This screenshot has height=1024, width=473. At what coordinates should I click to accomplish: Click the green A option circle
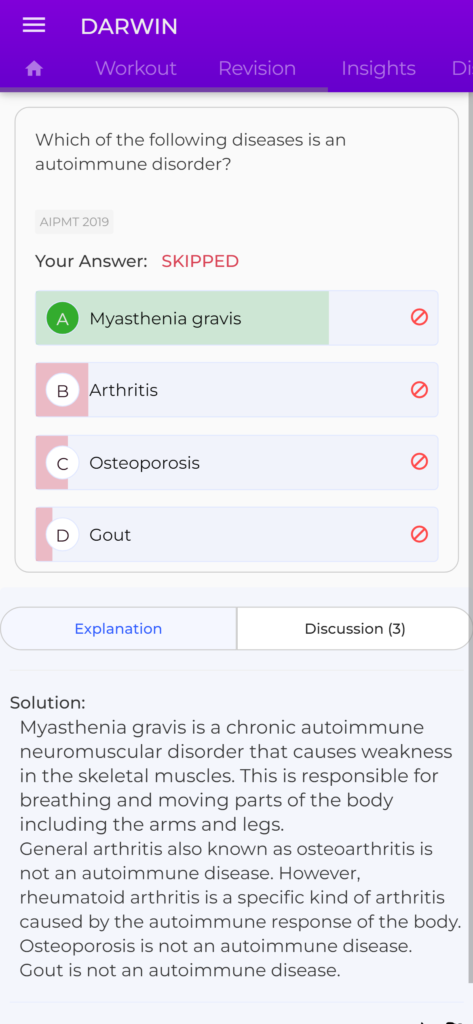pos(63,319)
